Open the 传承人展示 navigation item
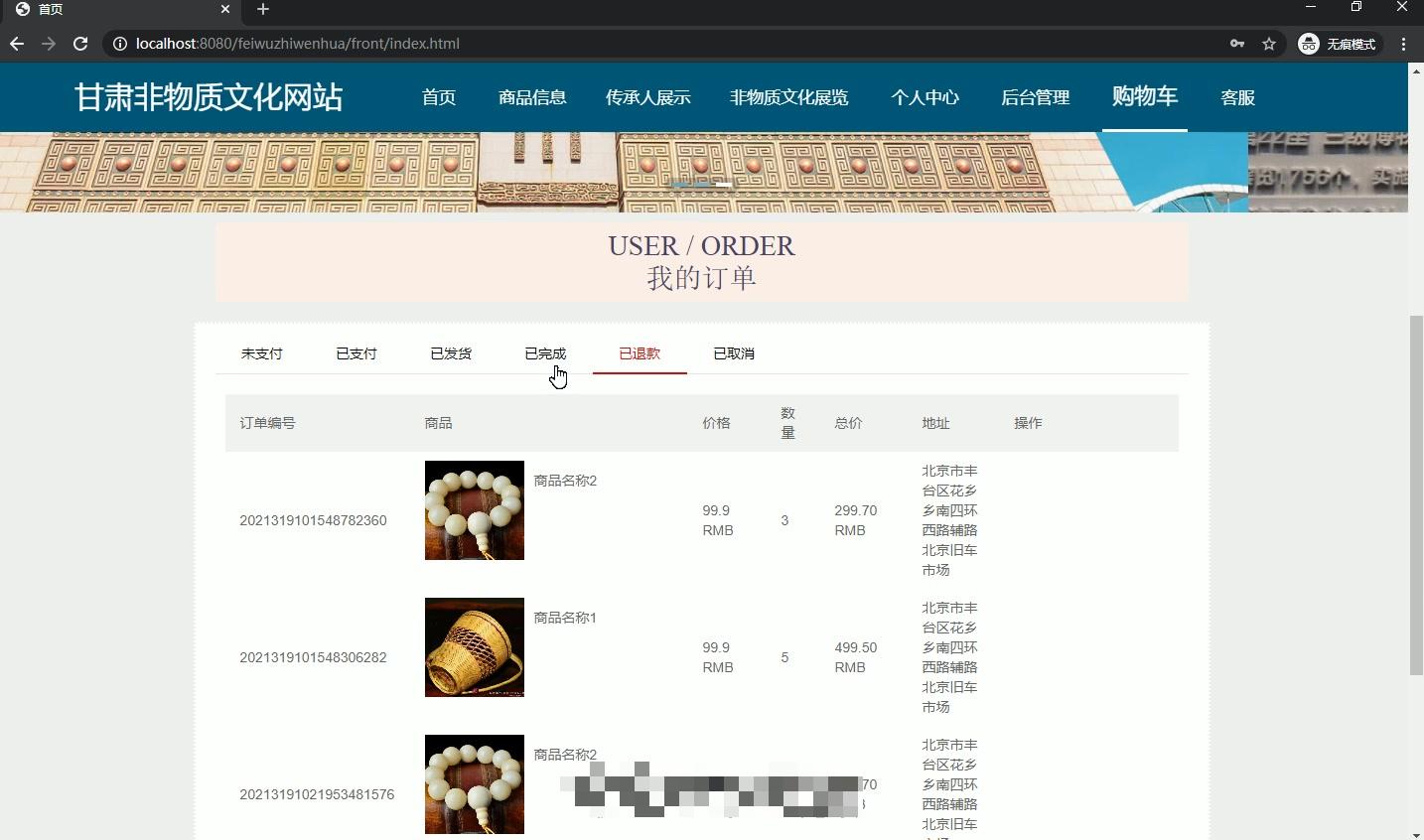 [x=647, y=97]
